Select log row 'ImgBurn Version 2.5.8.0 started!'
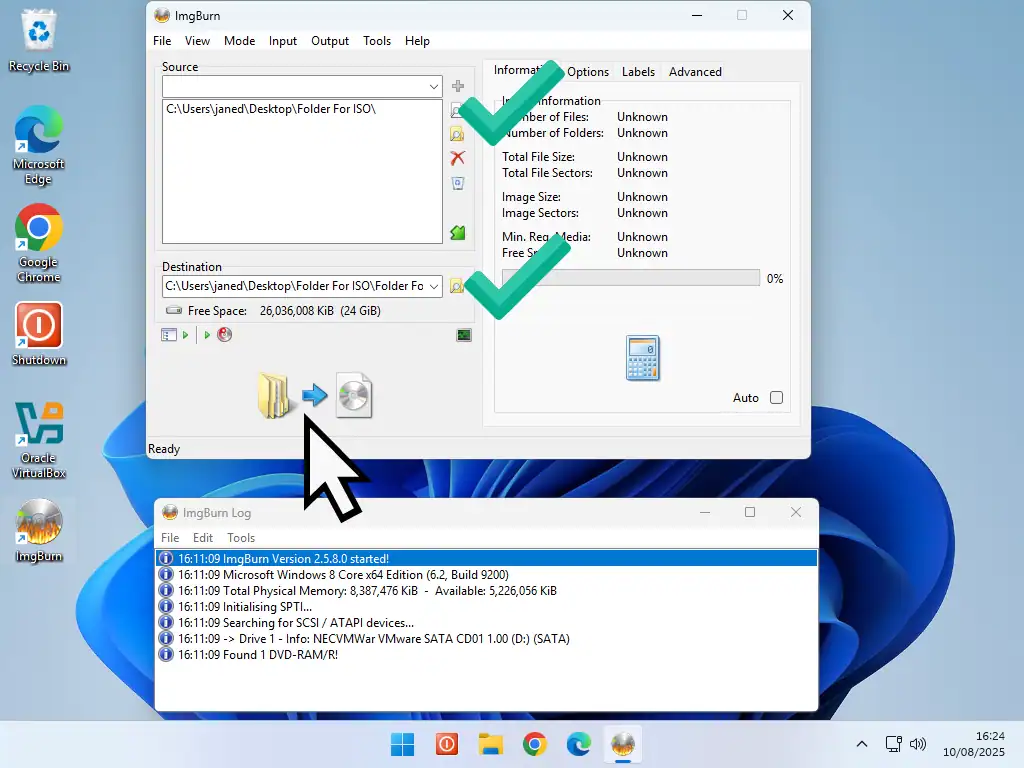 click(x=487, y=558)
